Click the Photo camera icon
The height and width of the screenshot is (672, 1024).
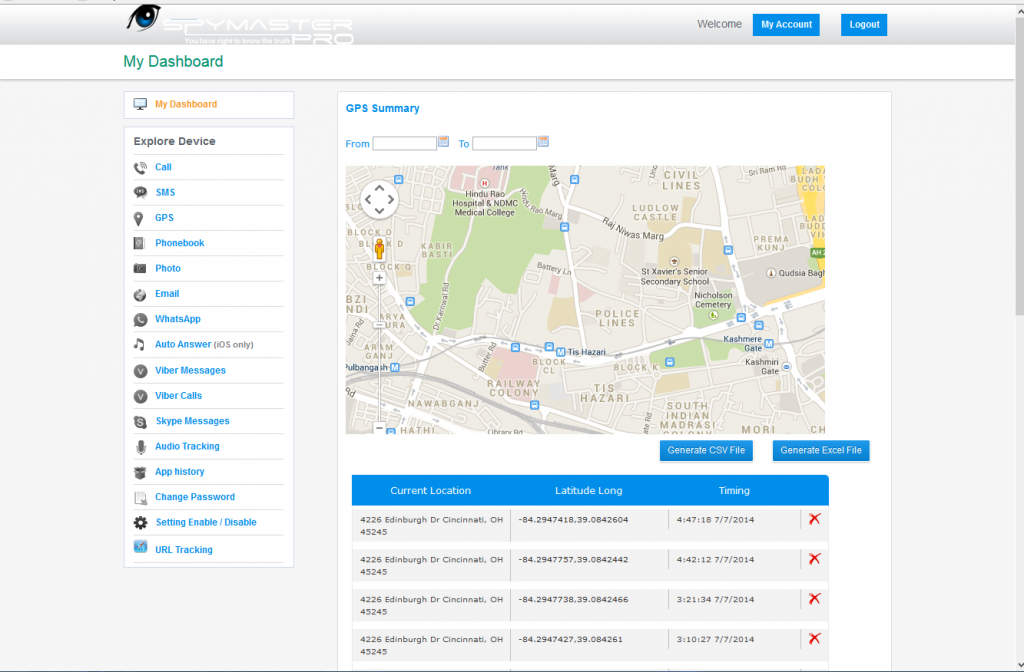click(140, 268)
